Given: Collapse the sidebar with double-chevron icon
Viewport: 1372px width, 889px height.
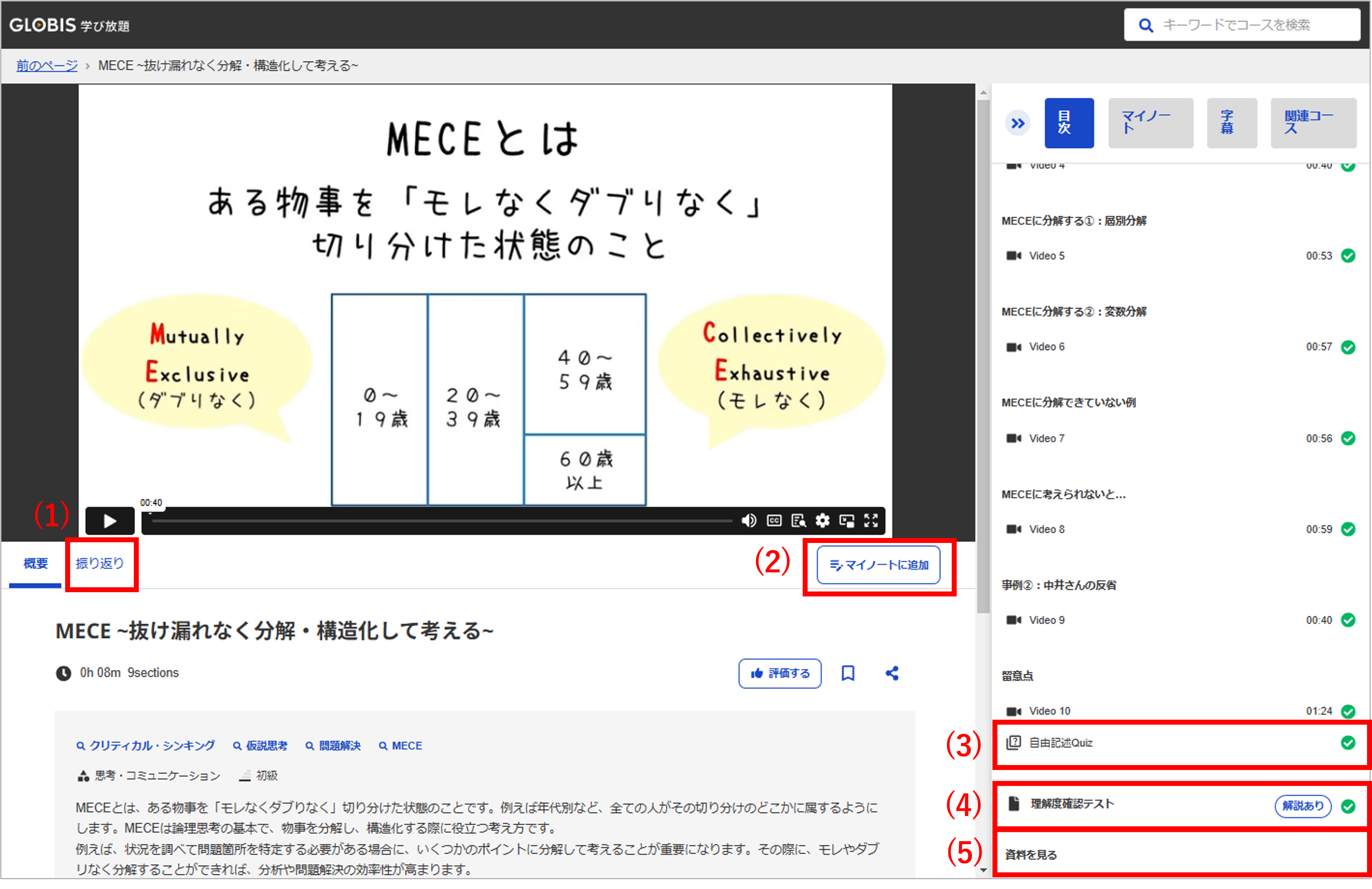Looking at the screenshot, I should pos(1018,123).
